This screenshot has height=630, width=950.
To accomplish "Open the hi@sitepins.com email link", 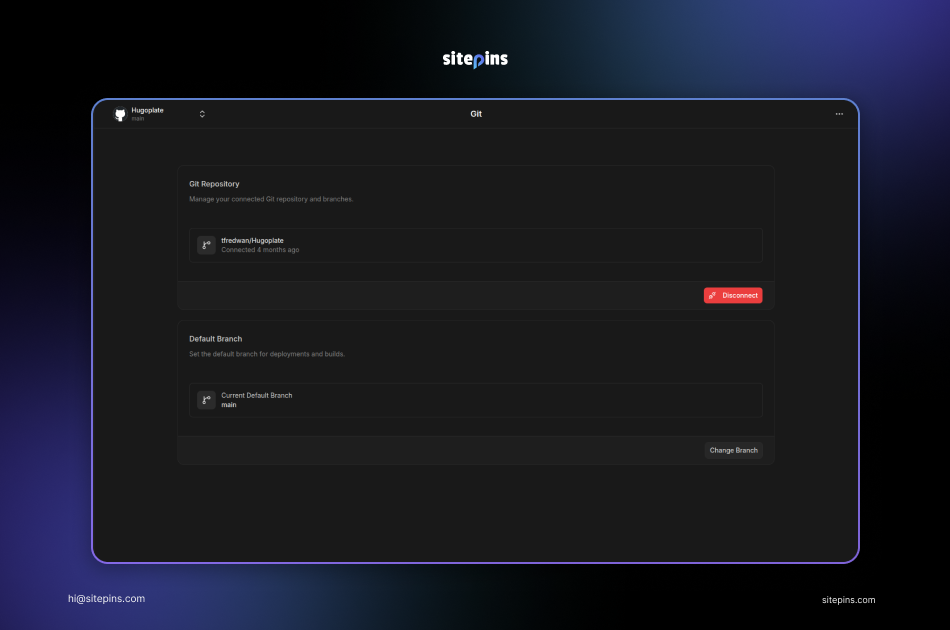I will point(106,599).
